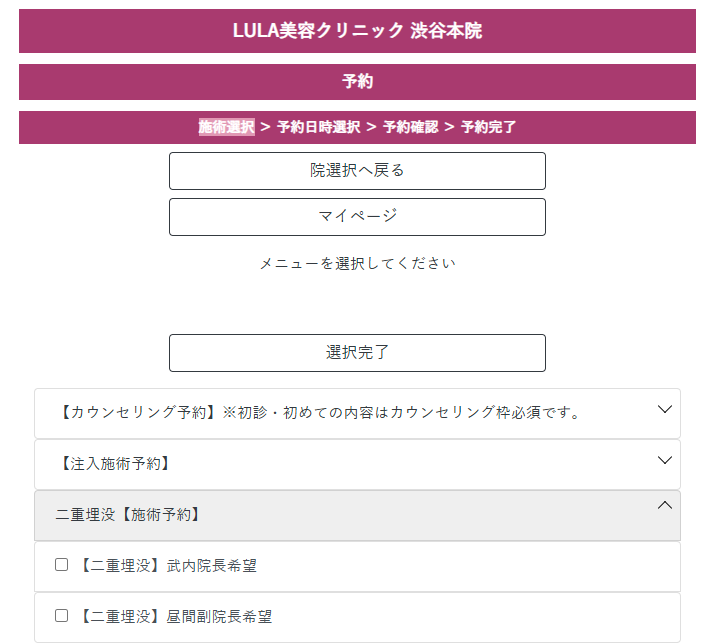702x643 pixels.
Task: Click the 【二重埋没】昼間副院長希望 label text
Action: tap(174, 617)
